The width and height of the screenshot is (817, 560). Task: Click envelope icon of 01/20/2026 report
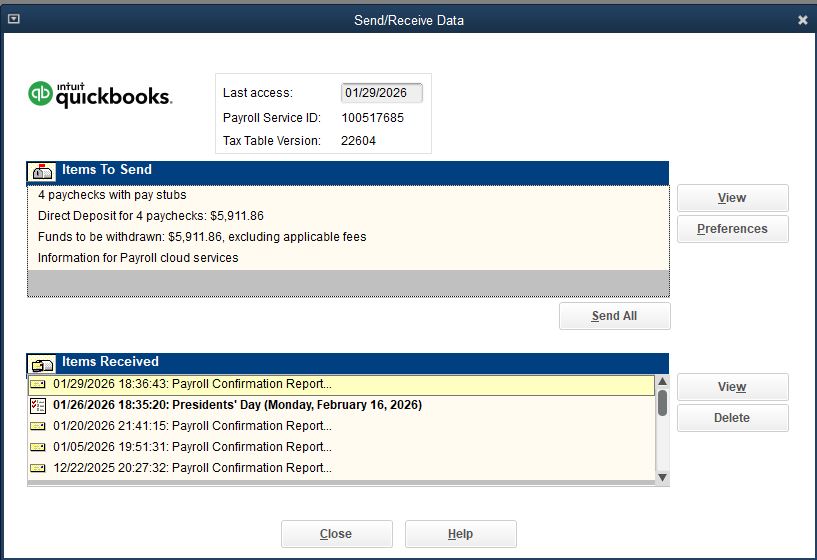[38, 427]
